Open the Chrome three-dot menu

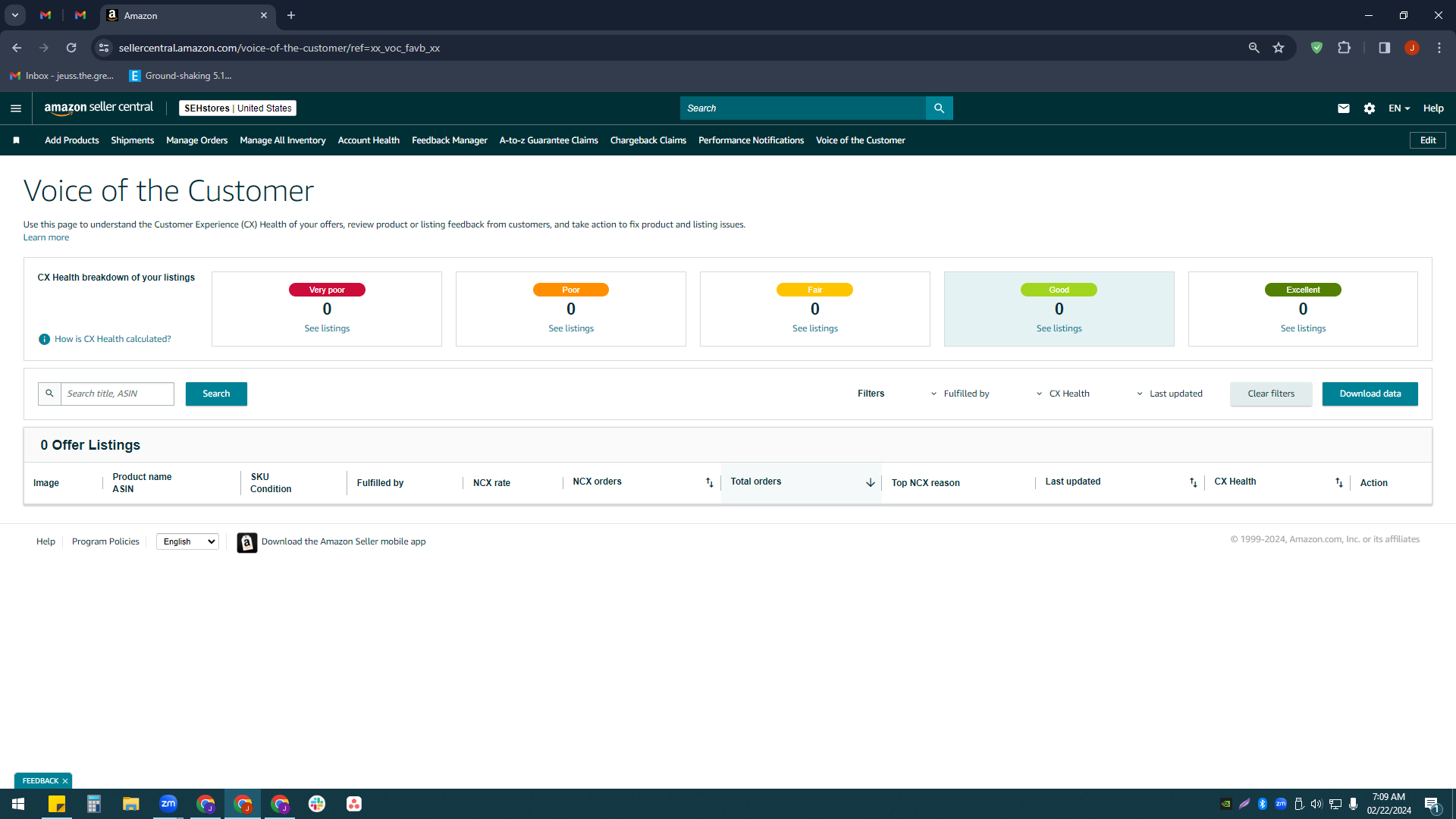click(1439, 48)
